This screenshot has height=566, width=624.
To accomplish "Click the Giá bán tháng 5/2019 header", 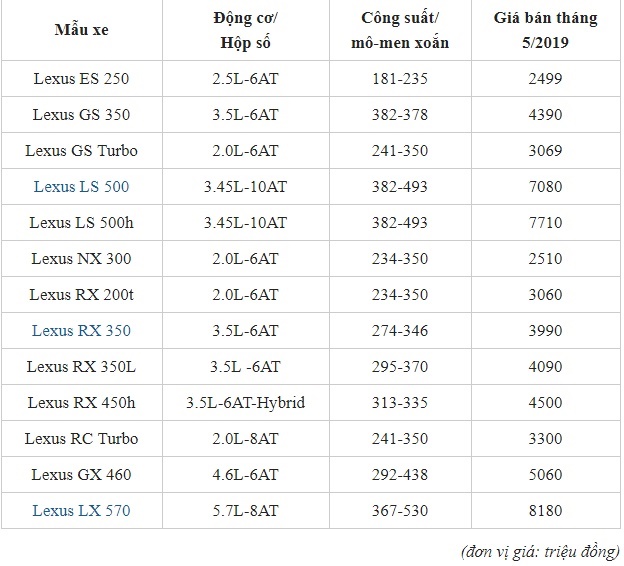I will [x=544, y=30].
